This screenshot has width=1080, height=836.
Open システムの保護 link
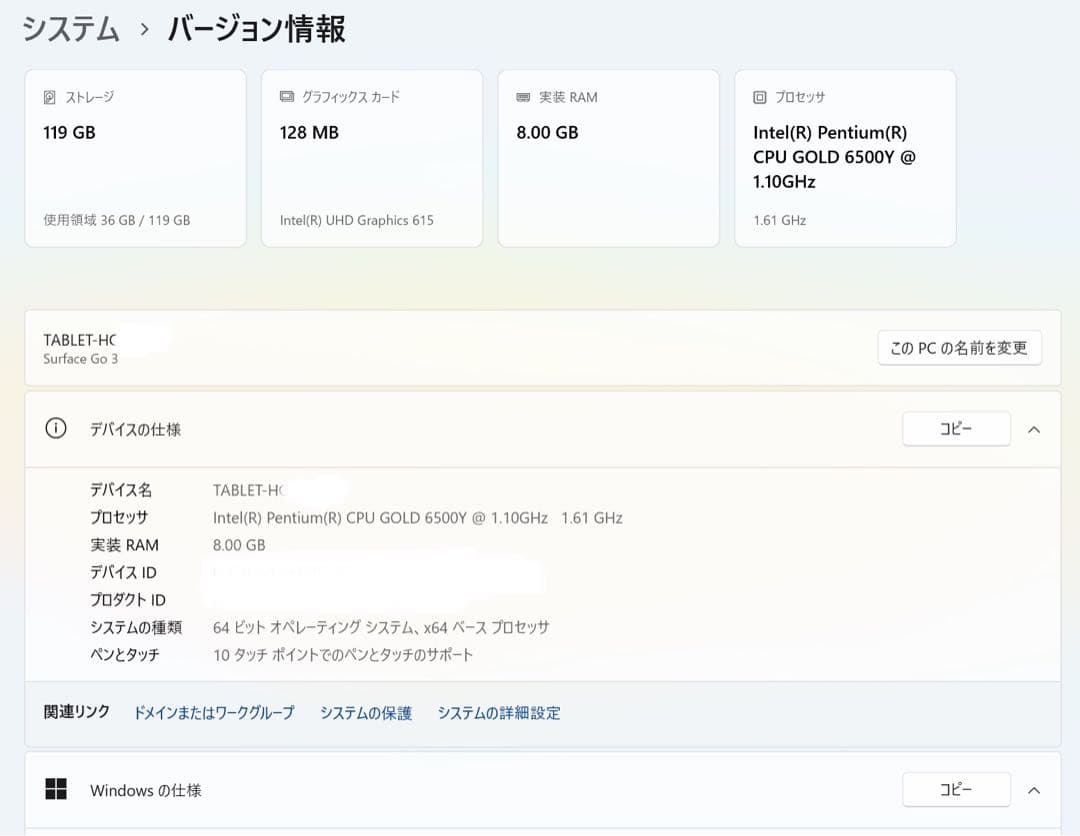364,713
